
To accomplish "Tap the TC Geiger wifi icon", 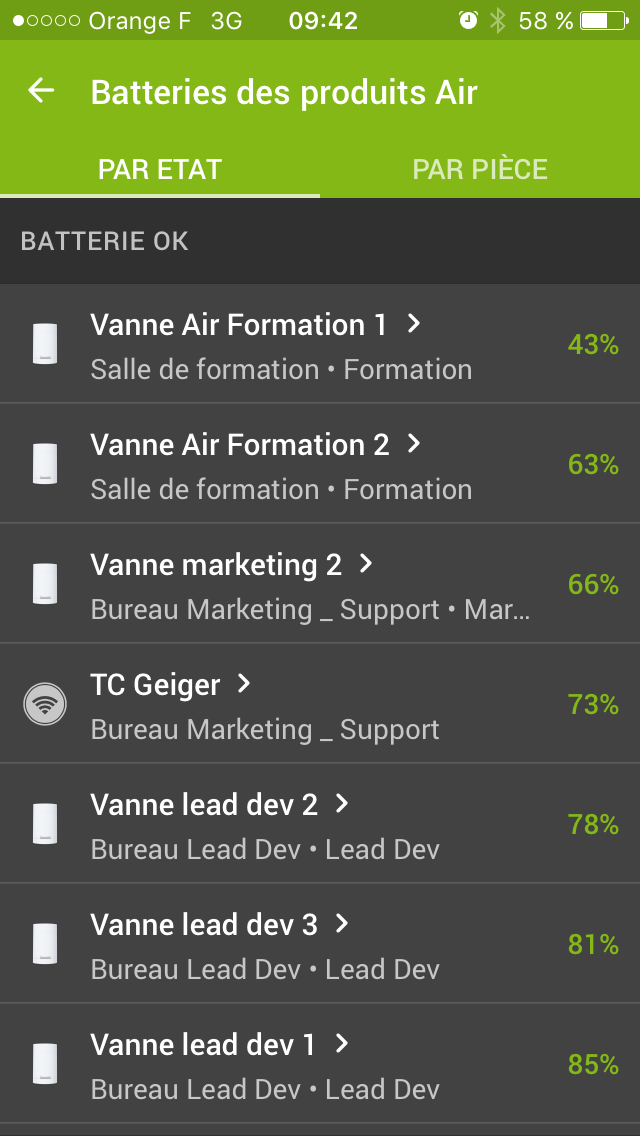I will (x=44, y=704).
